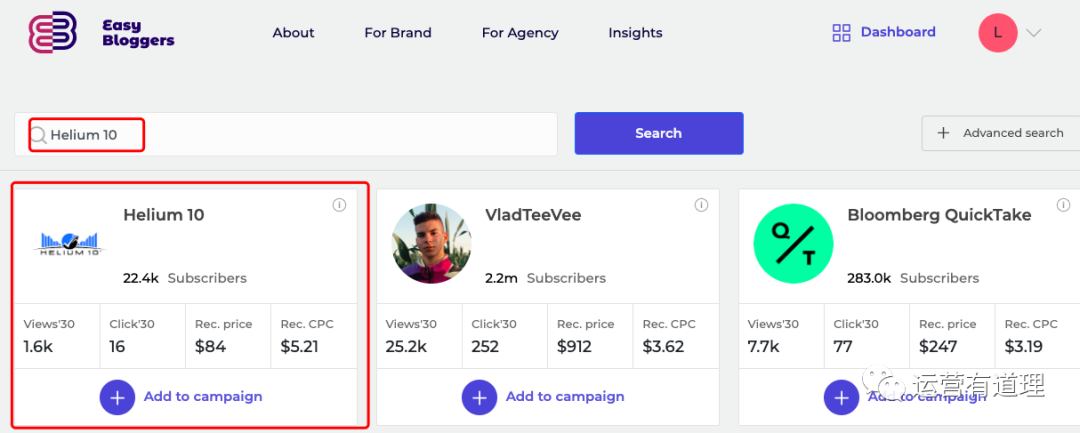Click plus icon under Bloomberg QuickTake card

pos(841,397)
